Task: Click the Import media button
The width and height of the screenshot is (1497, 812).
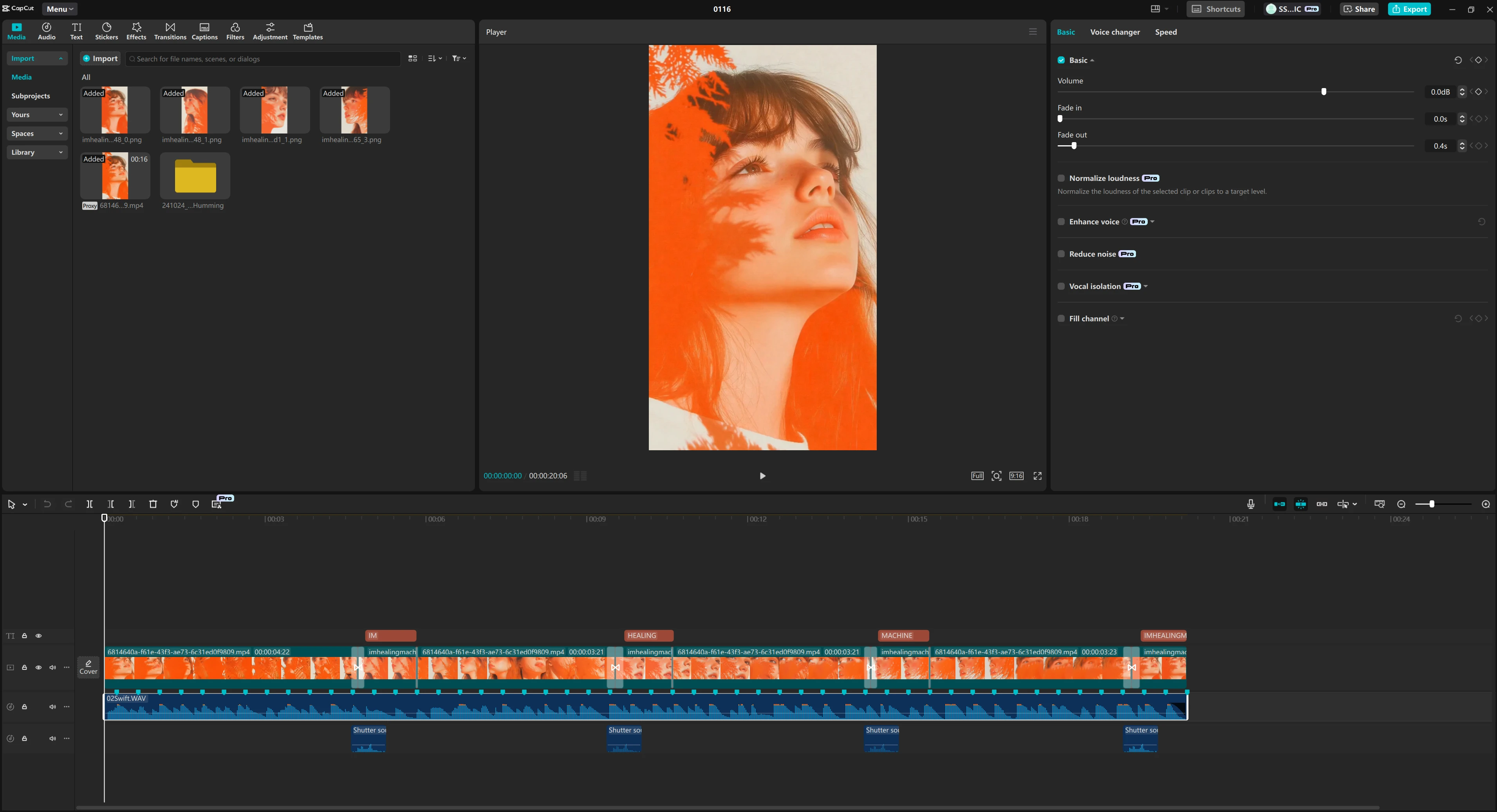Action: click(x=100, y=58)
